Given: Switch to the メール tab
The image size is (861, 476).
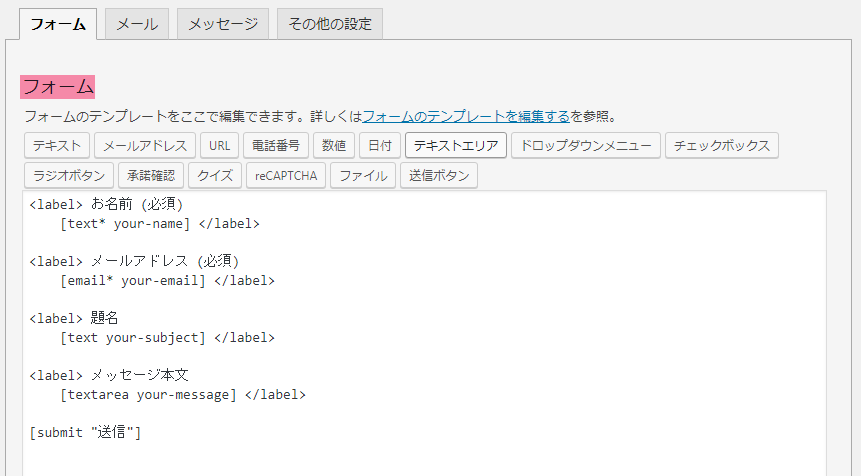Looking at the screenshot, I should tap(137, 24).
